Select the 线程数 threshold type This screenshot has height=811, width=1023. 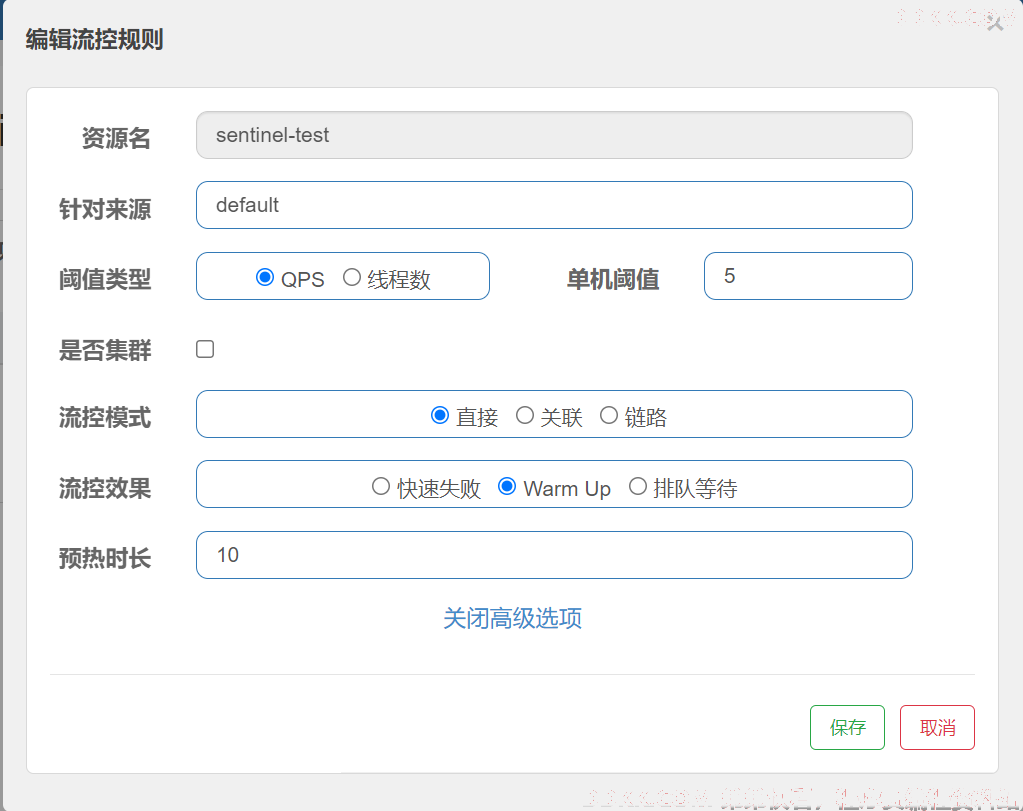pos(352,277)
